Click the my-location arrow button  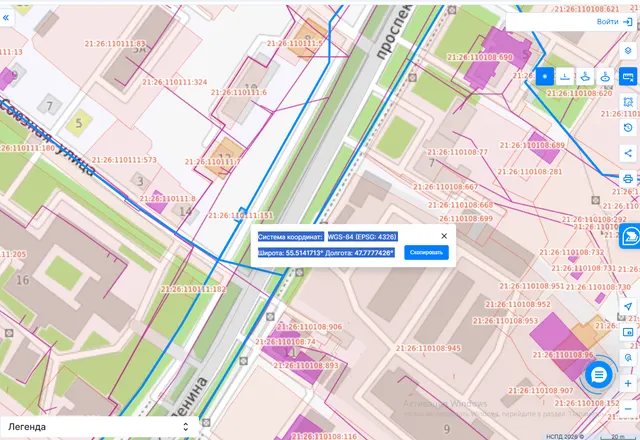(628, 307)
